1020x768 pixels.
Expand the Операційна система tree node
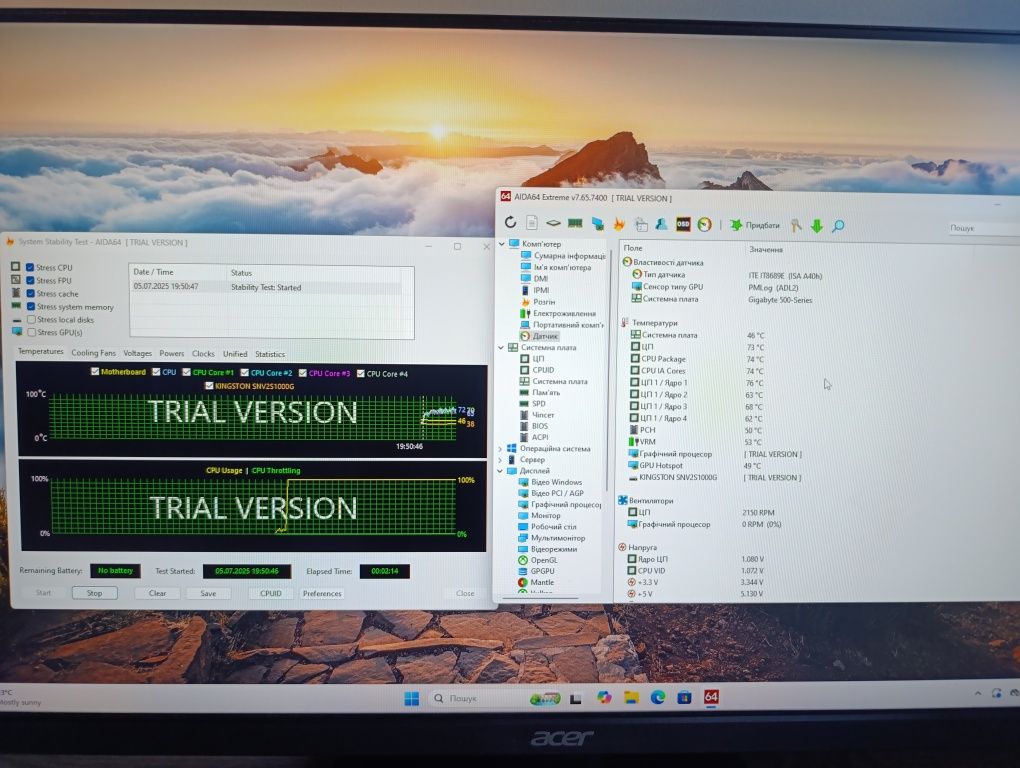(500, 449)
